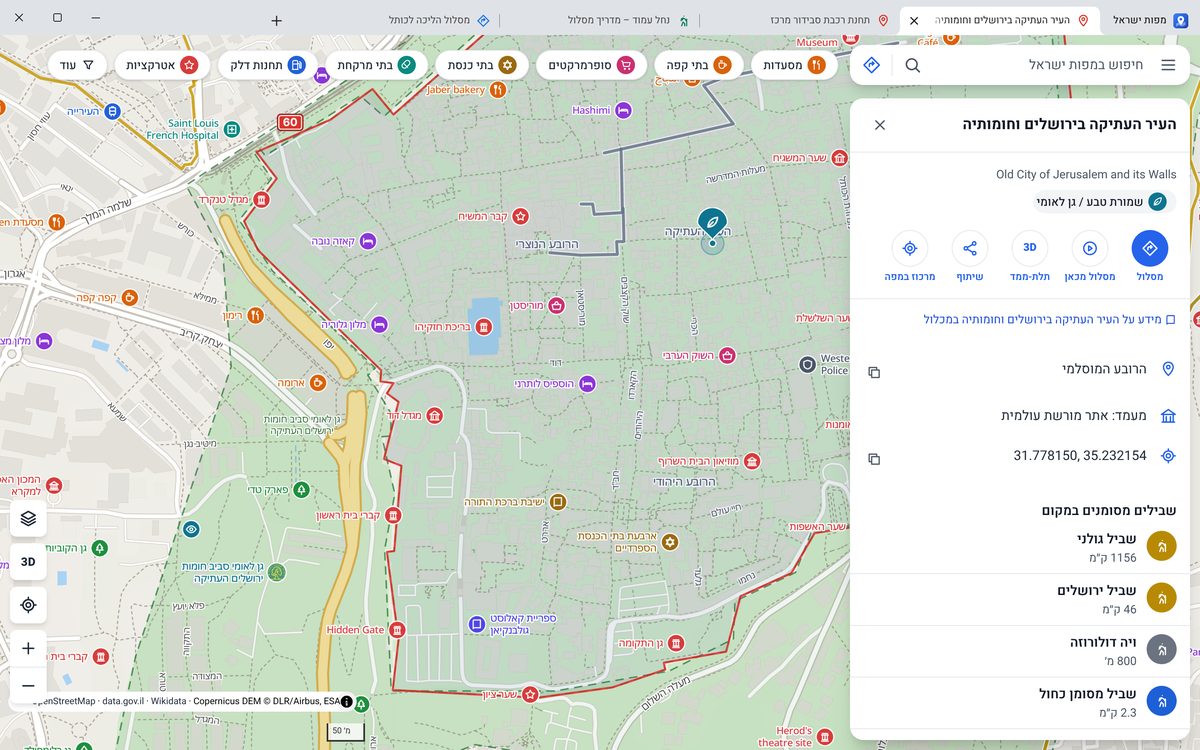Filter map by מסעדות restaurants
Viewport: 1200px width, 750px height.
pos(792,65)
